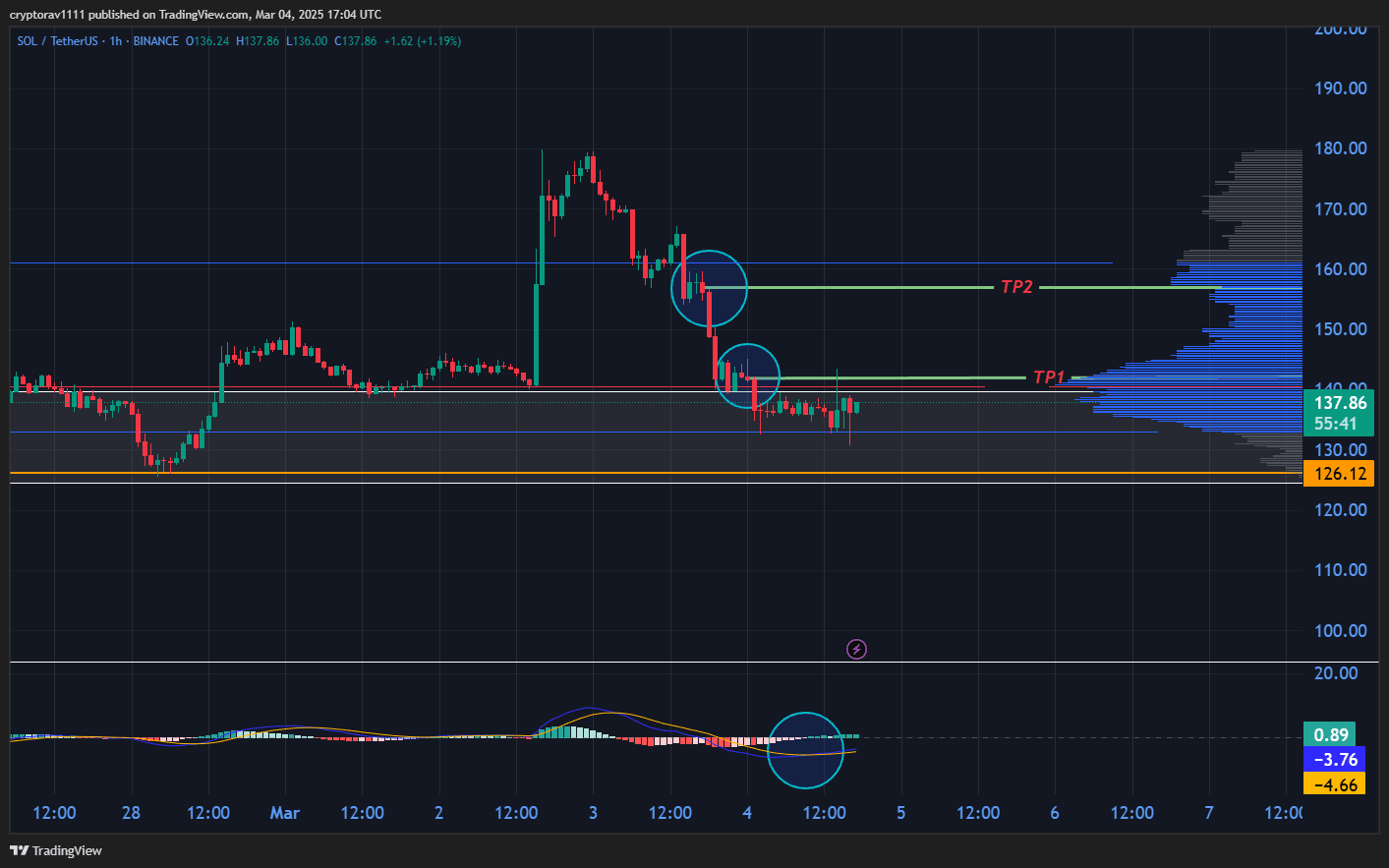Click the 100.00 price axis label

click(1341, 631)
